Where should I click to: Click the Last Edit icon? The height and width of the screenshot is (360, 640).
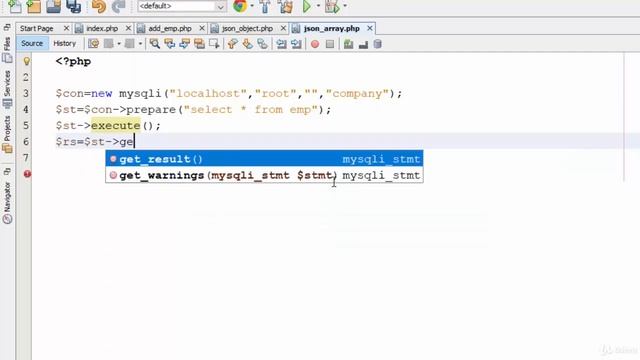(x=93, y=44)
